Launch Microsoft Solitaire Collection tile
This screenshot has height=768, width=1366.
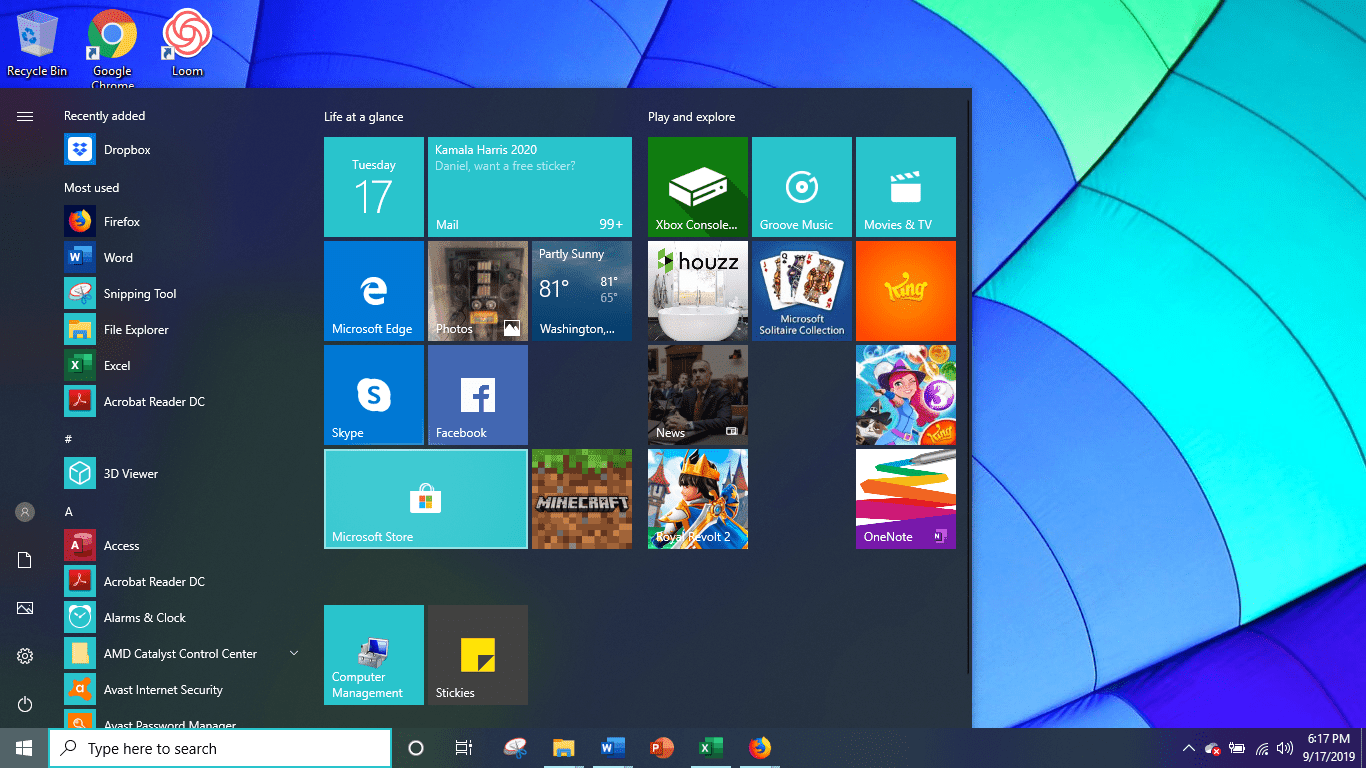click(802, 291)
